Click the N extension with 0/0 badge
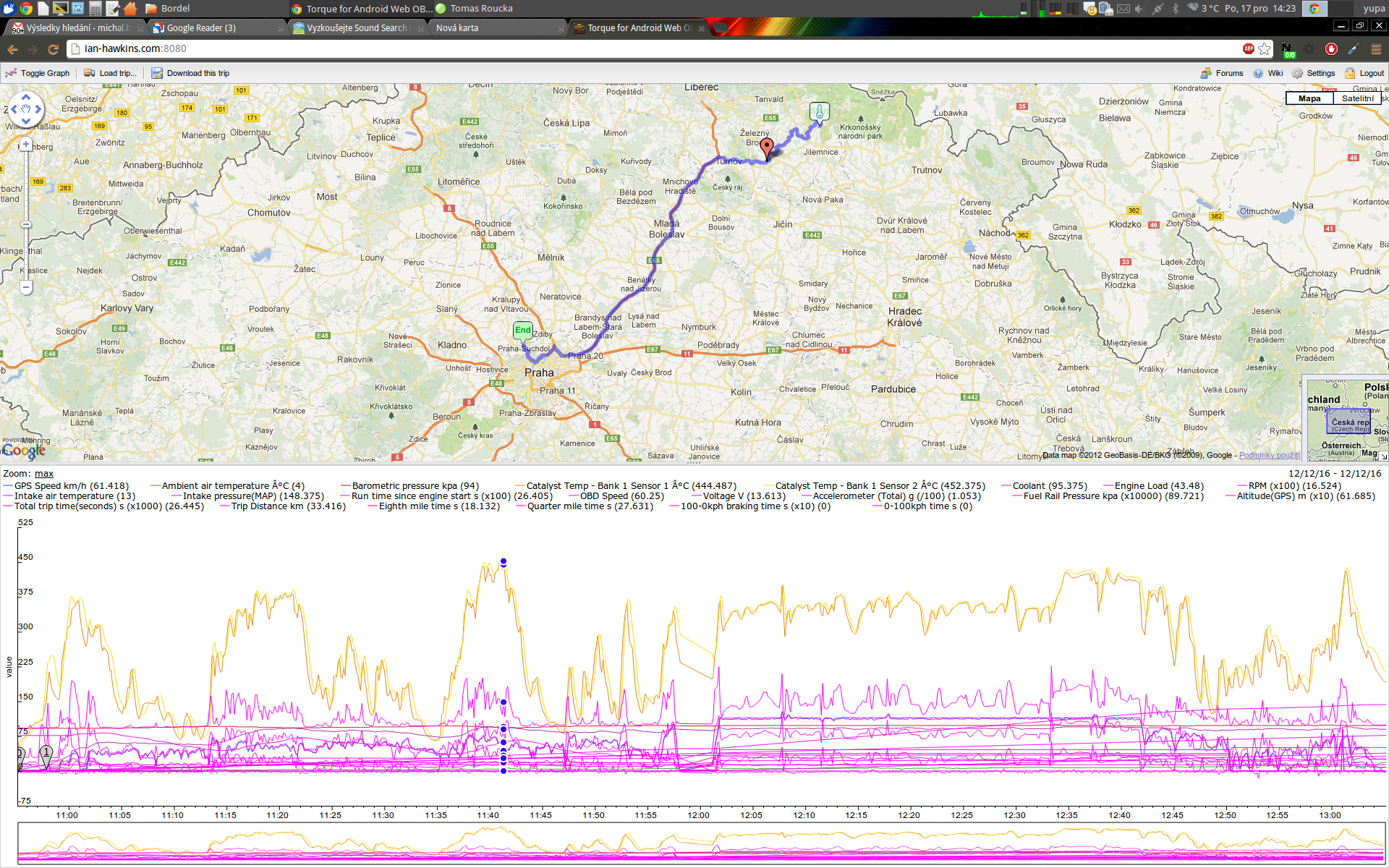The width and height of the screenshot is (1389, 868). coord(1288,50)
